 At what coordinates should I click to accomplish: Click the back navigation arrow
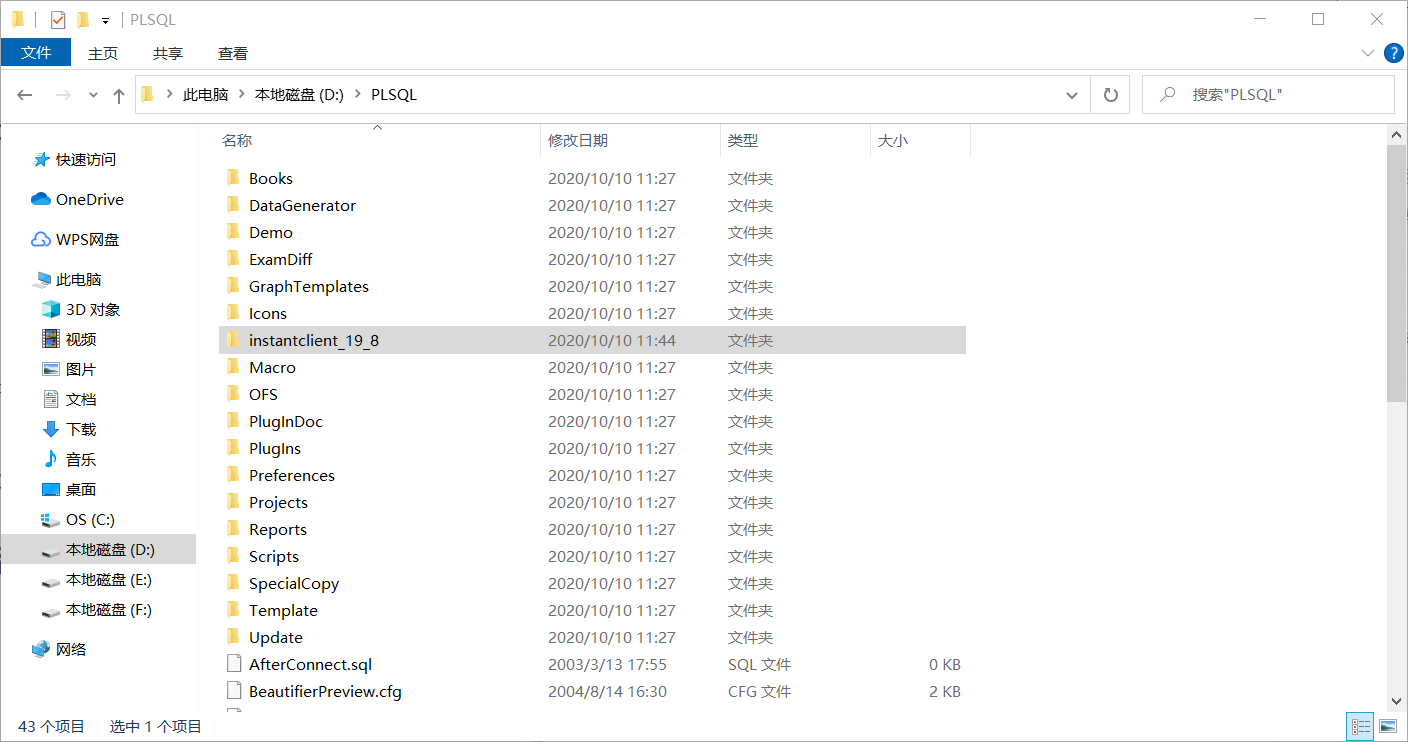click(24, 94)
